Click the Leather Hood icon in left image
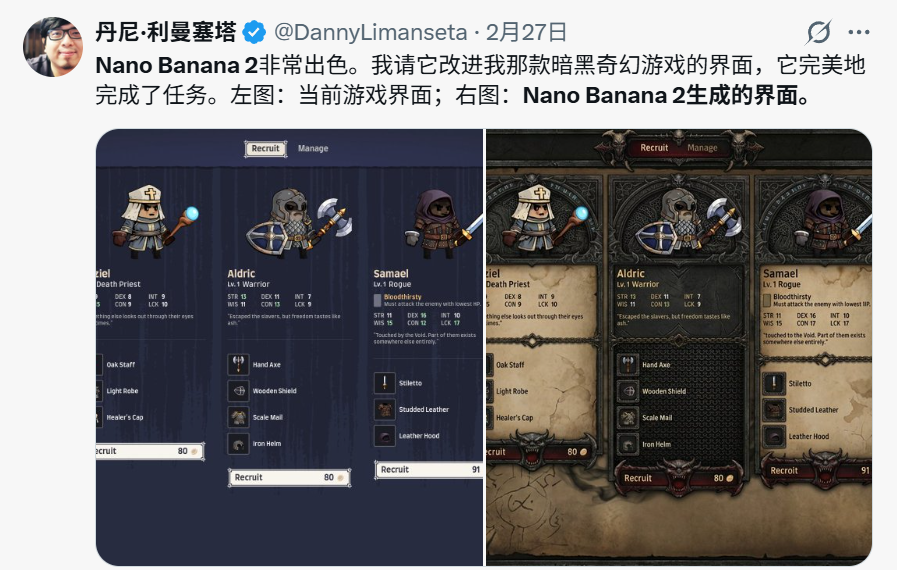897x570 pixels. [385, 436]
